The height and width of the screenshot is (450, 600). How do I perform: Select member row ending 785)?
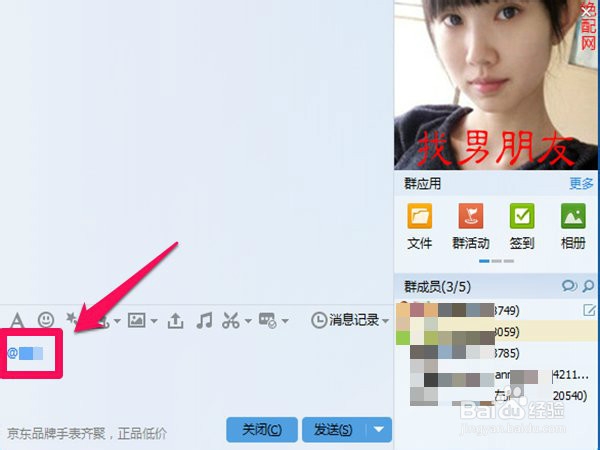click(x=496, y=353)
